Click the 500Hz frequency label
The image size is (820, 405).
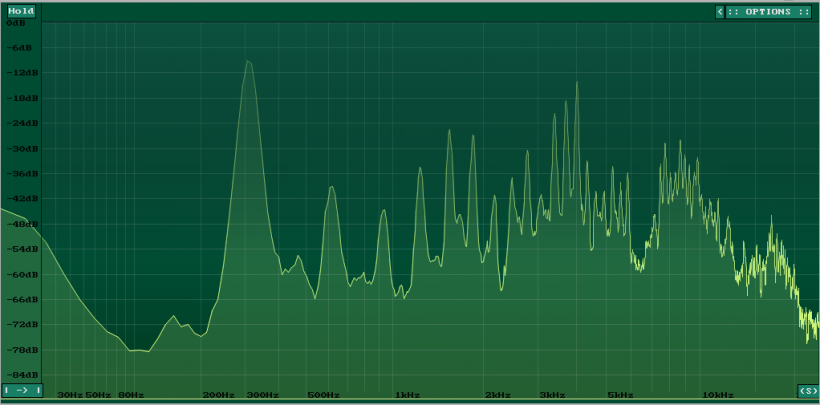[x=324, y=395]
